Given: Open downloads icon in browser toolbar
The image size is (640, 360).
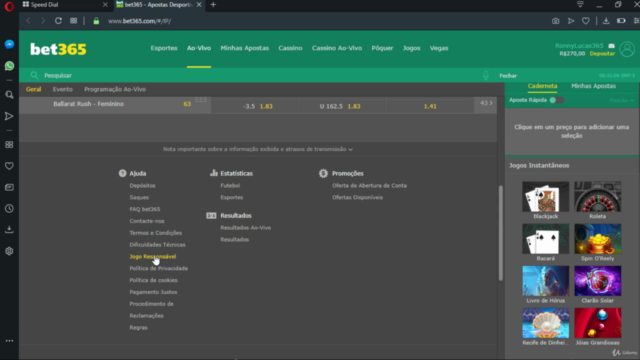Looking at the screenshot, I should tap(606, 21).
